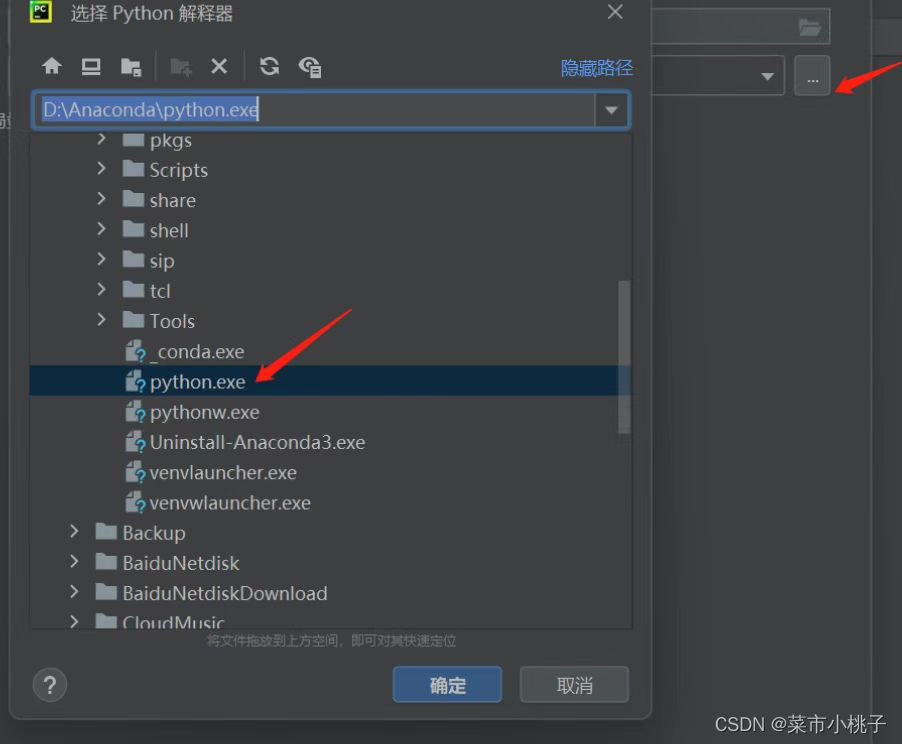Click the new folder toolbar icon

click(x=181, y=67)
